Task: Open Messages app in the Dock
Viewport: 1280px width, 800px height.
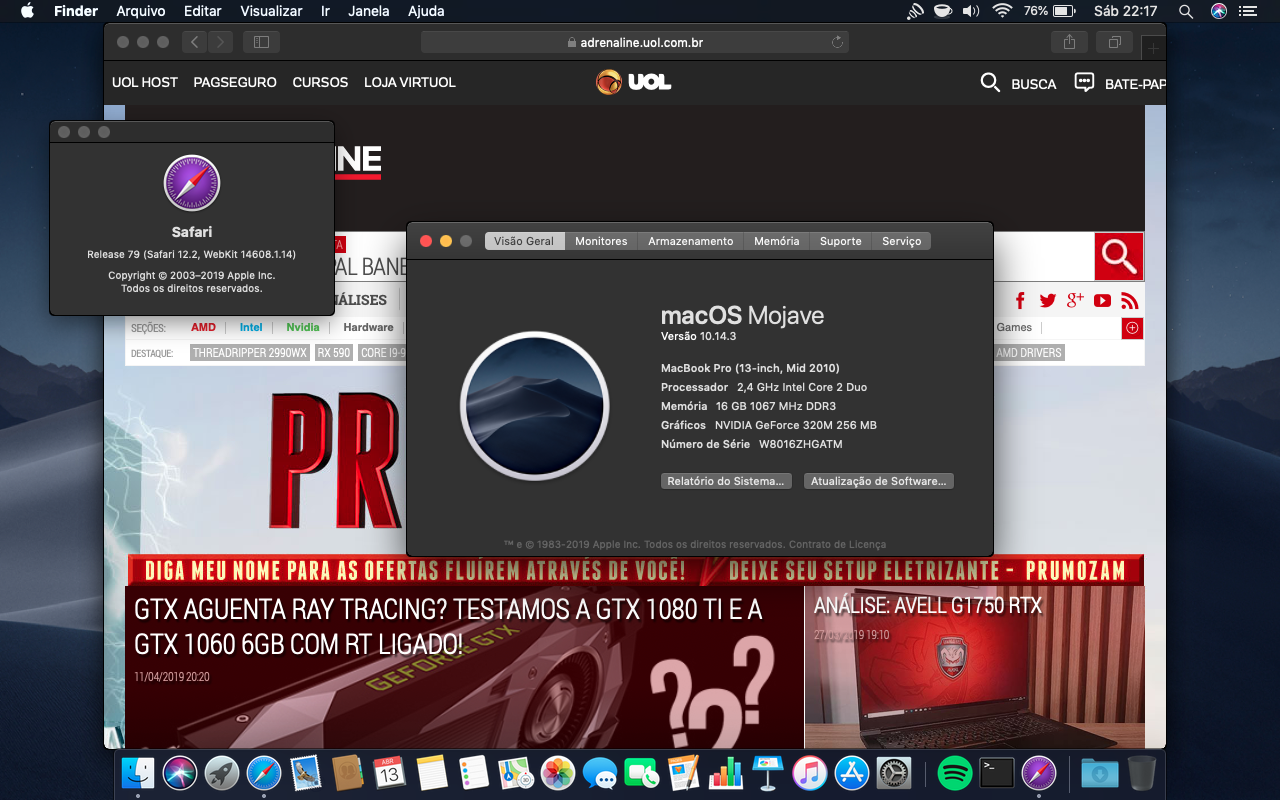Action: point(599,773)
